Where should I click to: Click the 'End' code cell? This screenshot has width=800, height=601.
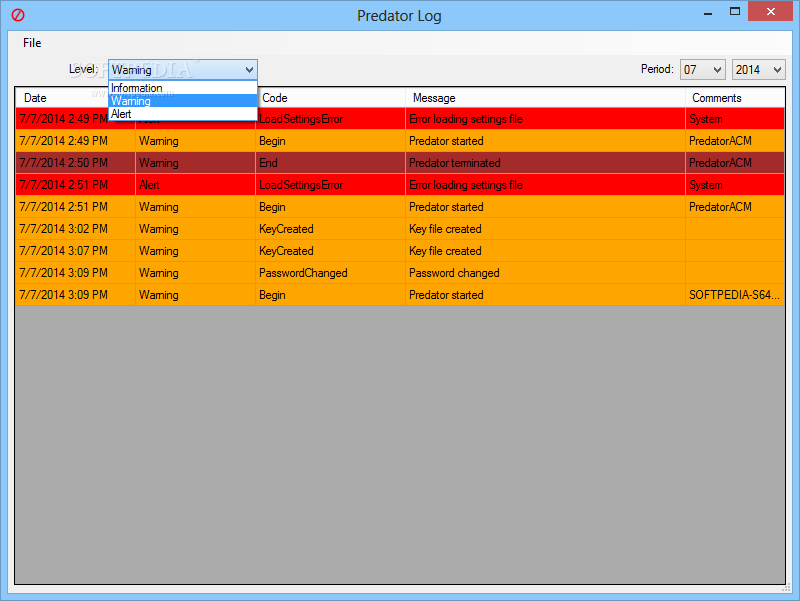point(331,163)
